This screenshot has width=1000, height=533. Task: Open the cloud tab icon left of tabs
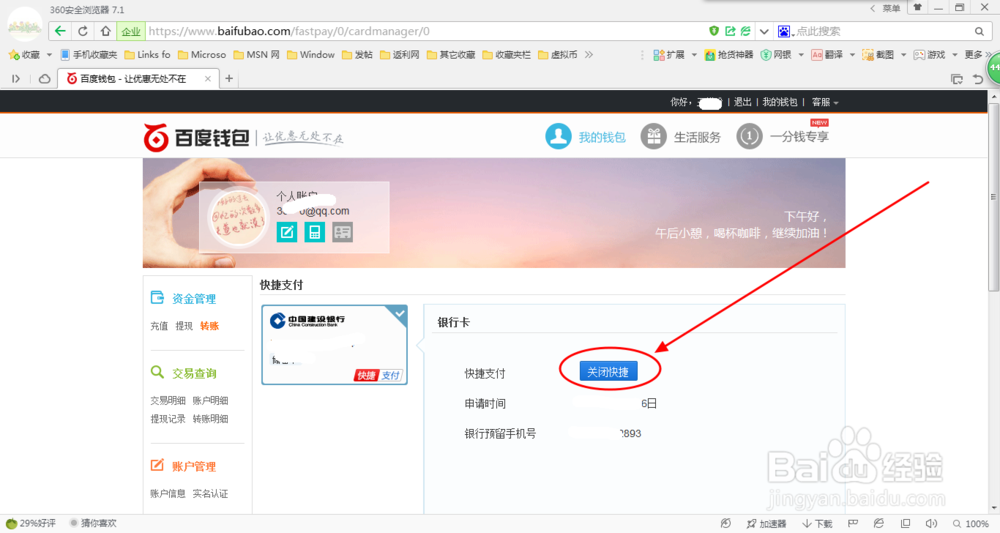coord(44,78)
